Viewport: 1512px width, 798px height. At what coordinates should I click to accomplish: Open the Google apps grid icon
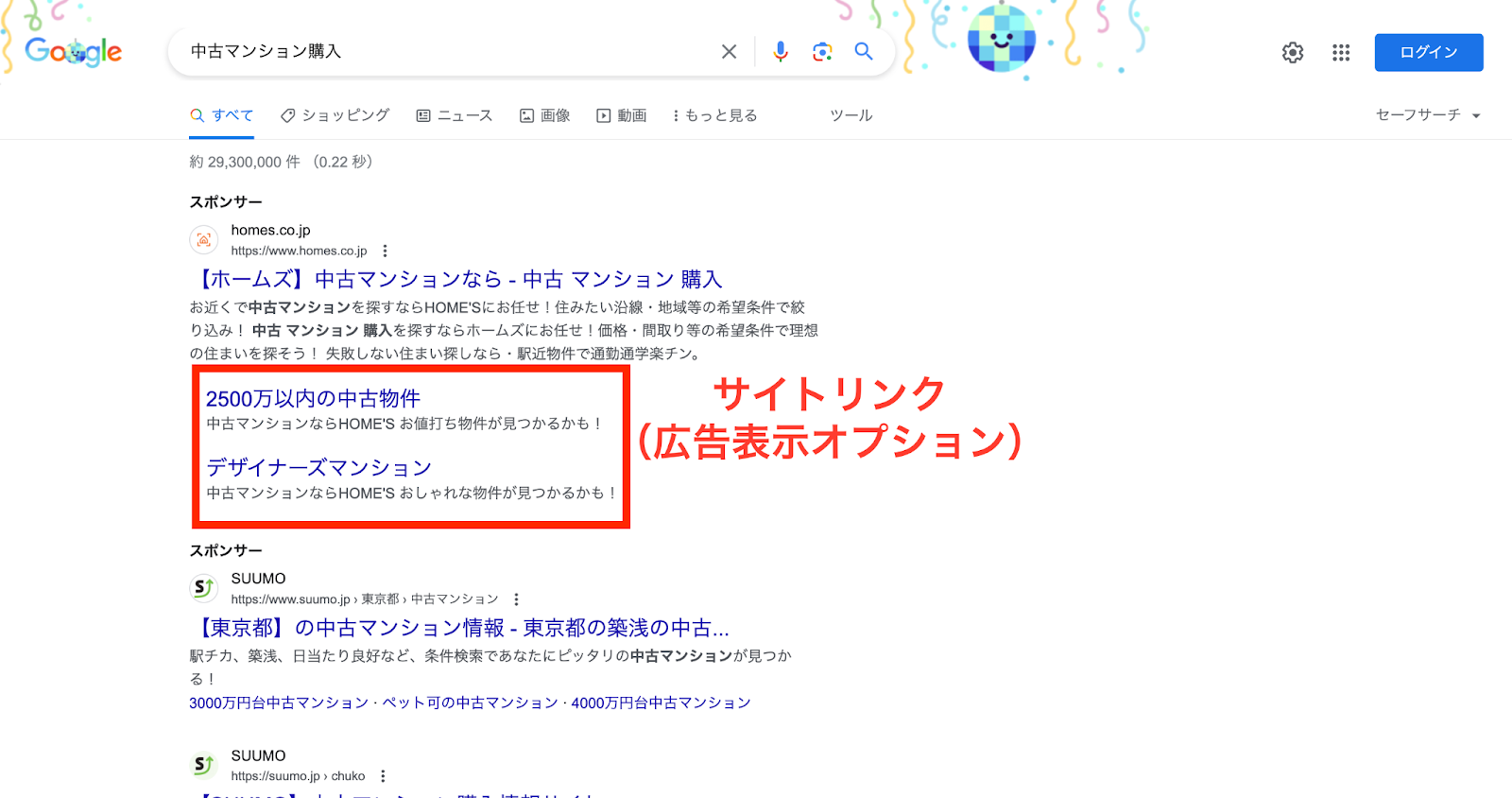click(1341, 53)
